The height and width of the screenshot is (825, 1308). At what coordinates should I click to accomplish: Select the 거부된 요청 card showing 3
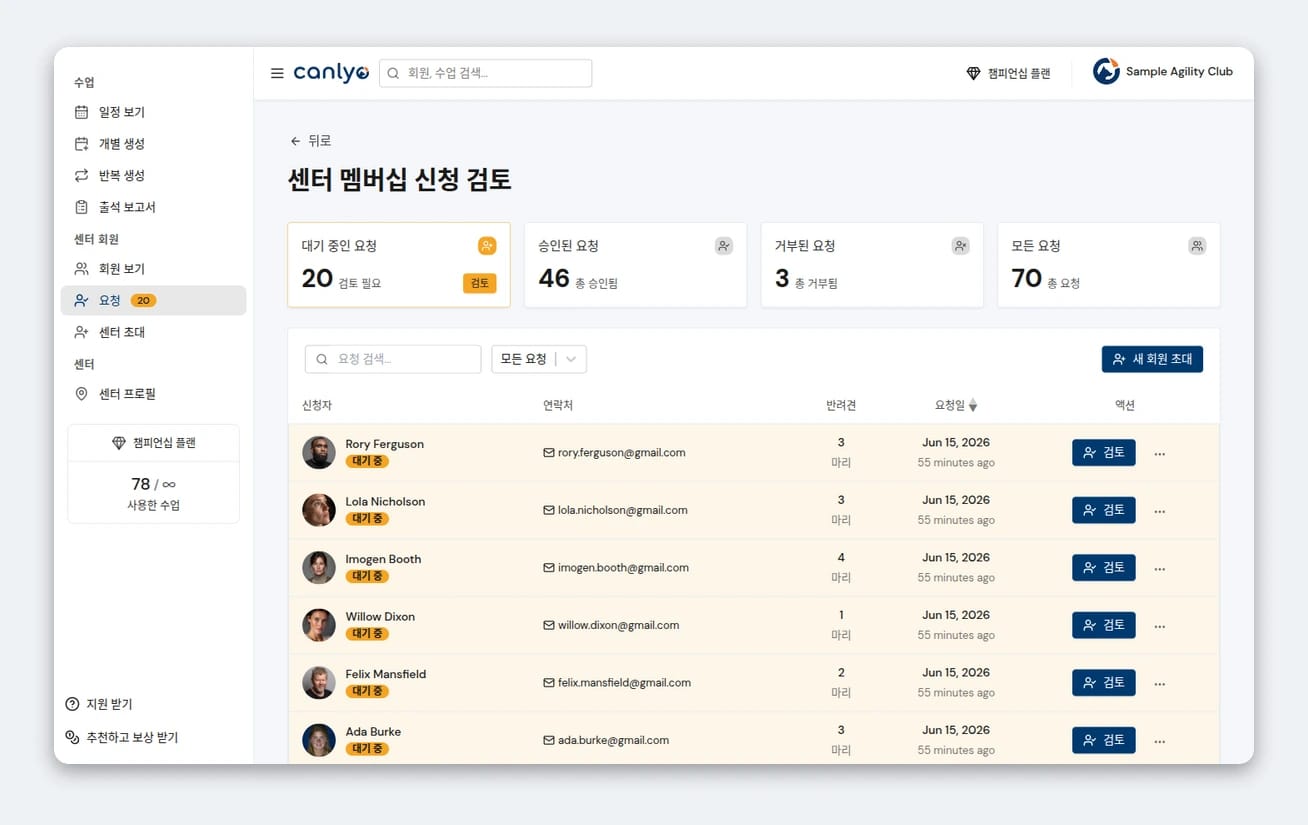click(872, 265)
